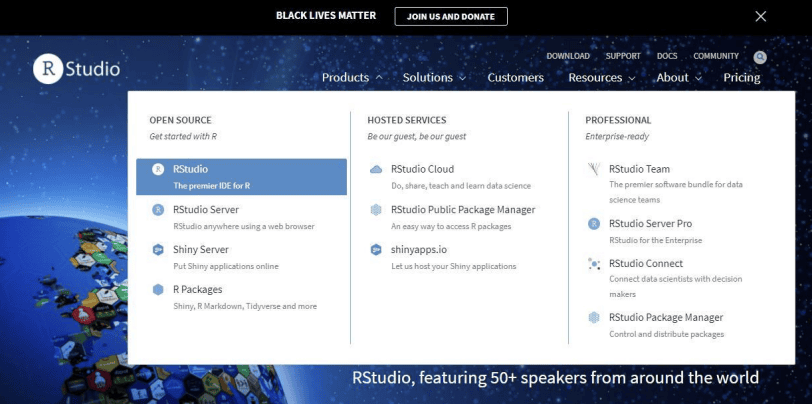Screen dimensions: 812x404
Task: Click the RStudio Connect icon
Action: [594, 264]
